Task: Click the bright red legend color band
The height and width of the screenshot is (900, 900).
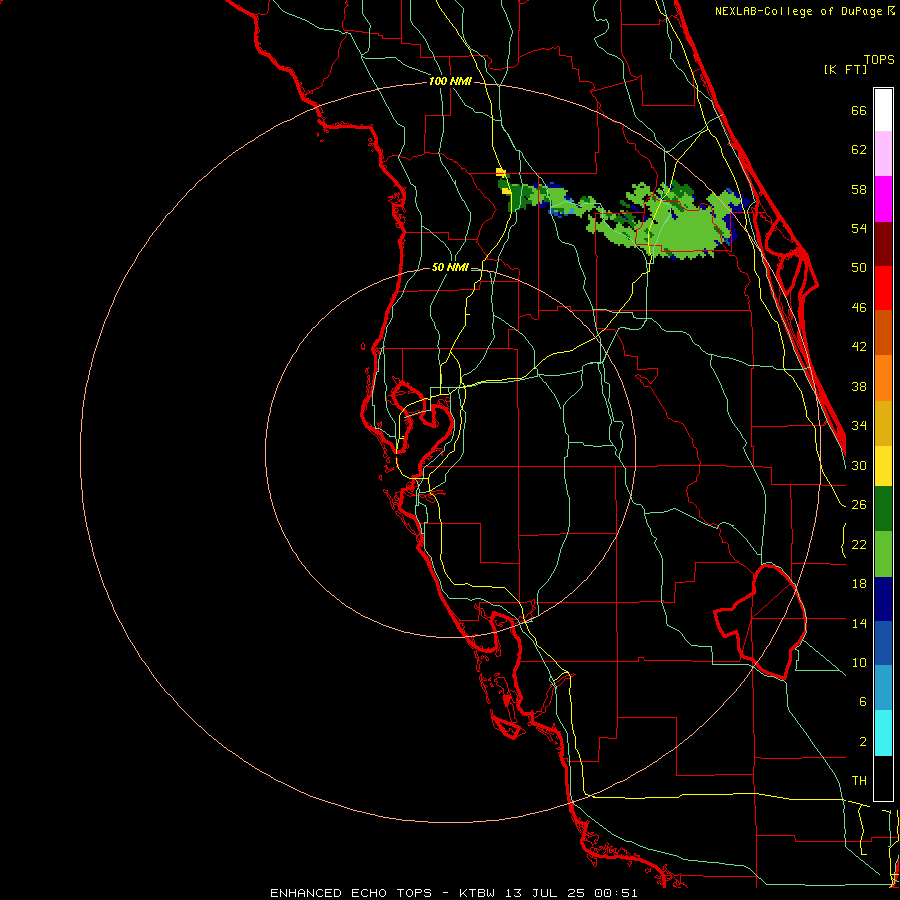Action: click(883, 288)
